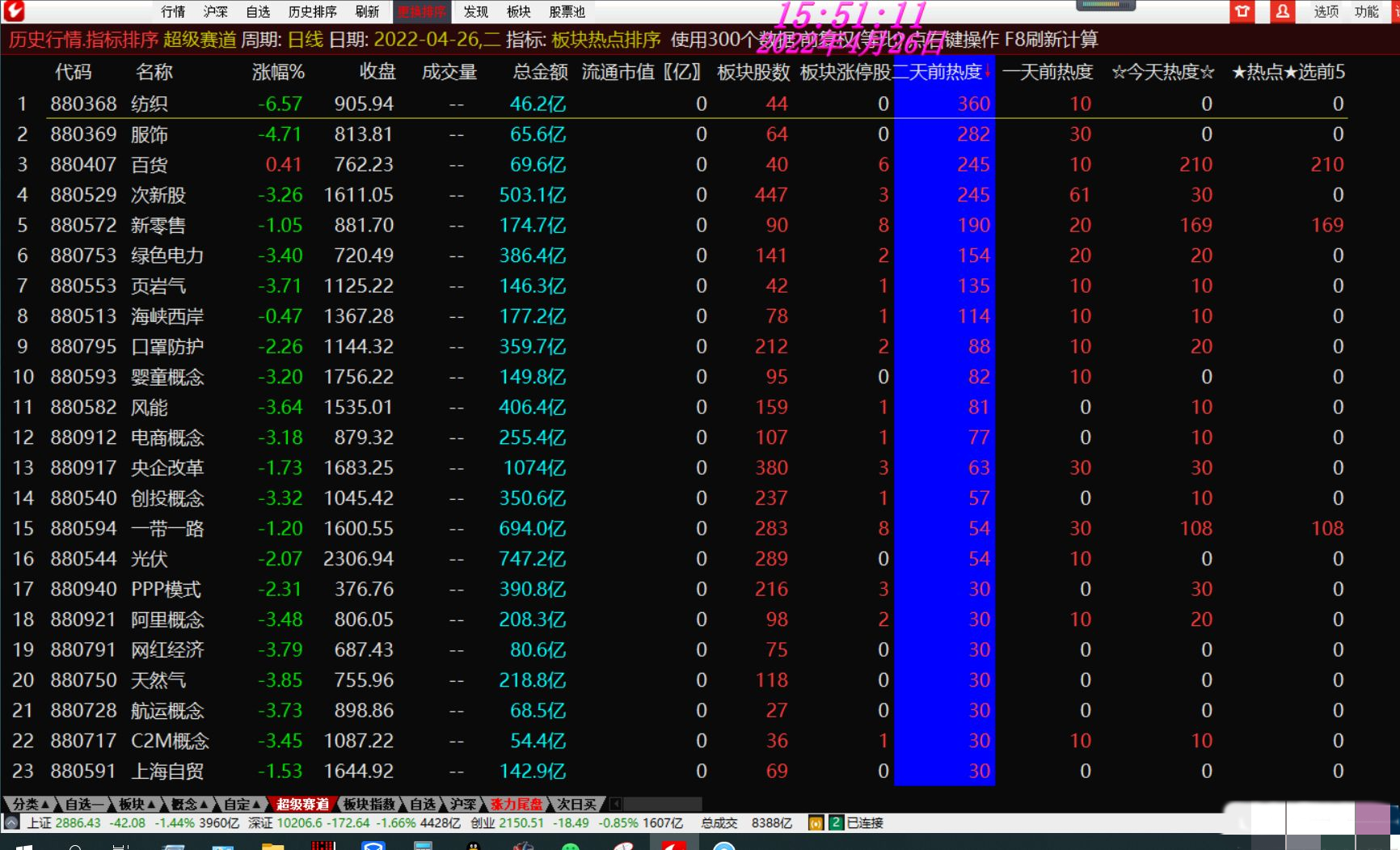1400x850 pixels.
Task: Sort by 涨幅% column header
Action: (x=278, y=72)
